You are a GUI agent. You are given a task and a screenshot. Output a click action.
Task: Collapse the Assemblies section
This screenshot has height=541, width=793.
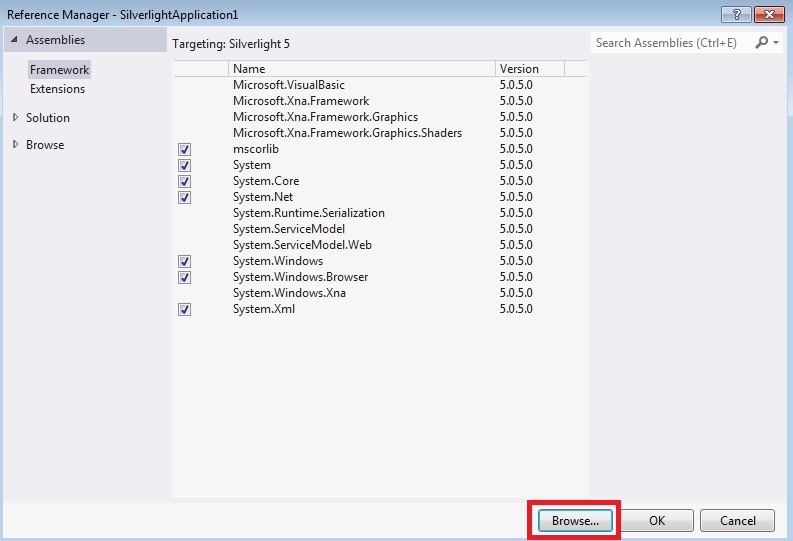[14, 40]
